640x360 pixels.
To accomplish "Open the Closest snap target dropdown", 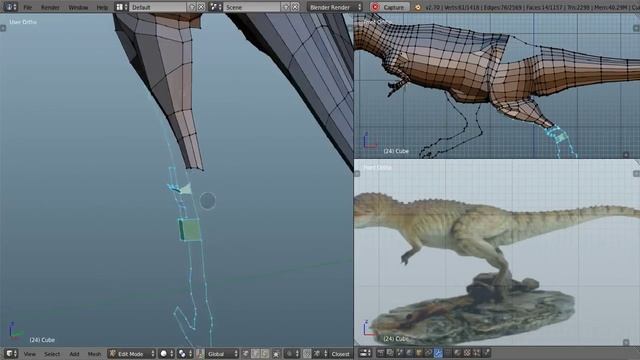I will [341, 353].
